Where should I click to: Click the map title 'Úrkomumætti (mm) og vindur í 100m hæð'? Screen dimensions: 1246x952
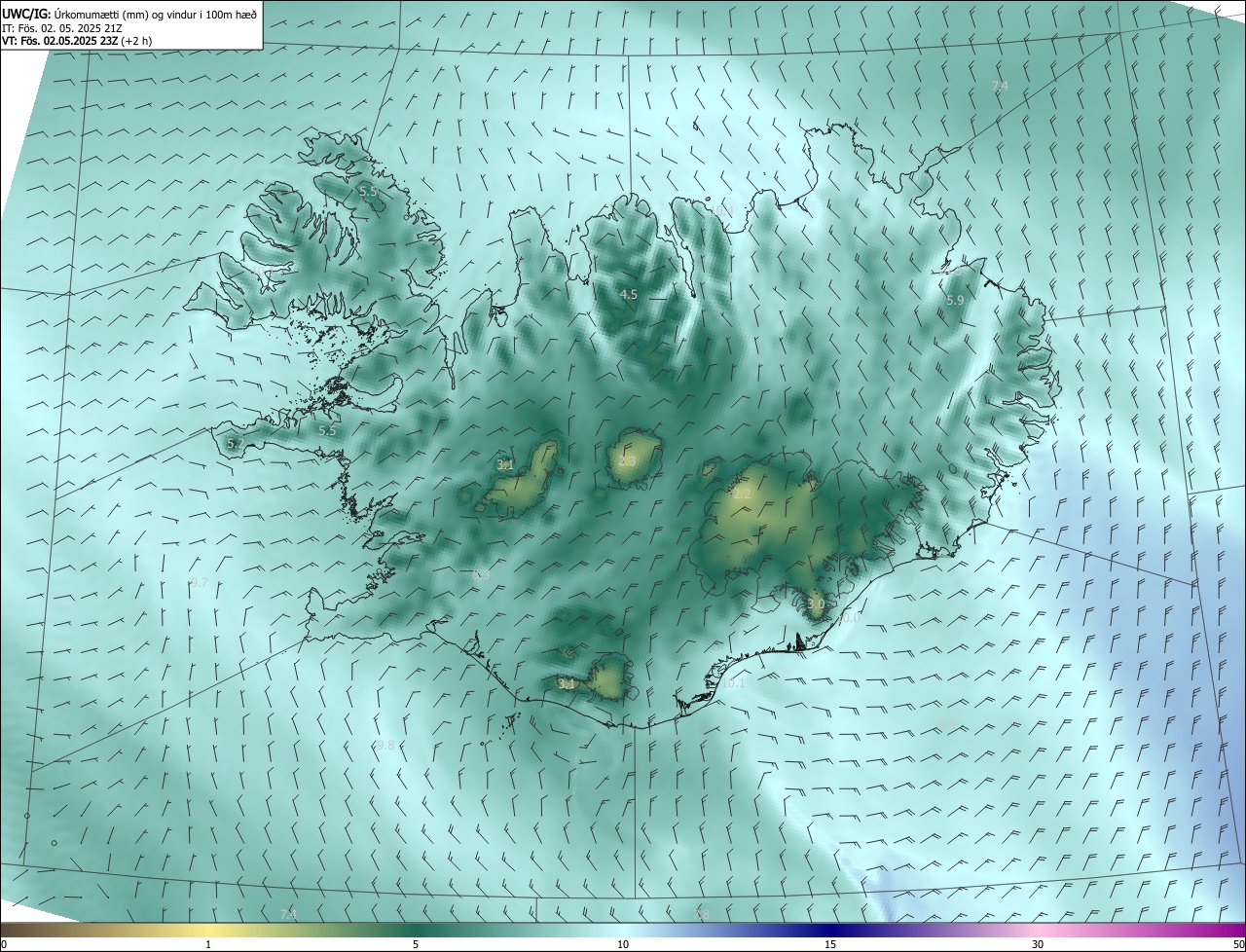click(x=156, y=14)
